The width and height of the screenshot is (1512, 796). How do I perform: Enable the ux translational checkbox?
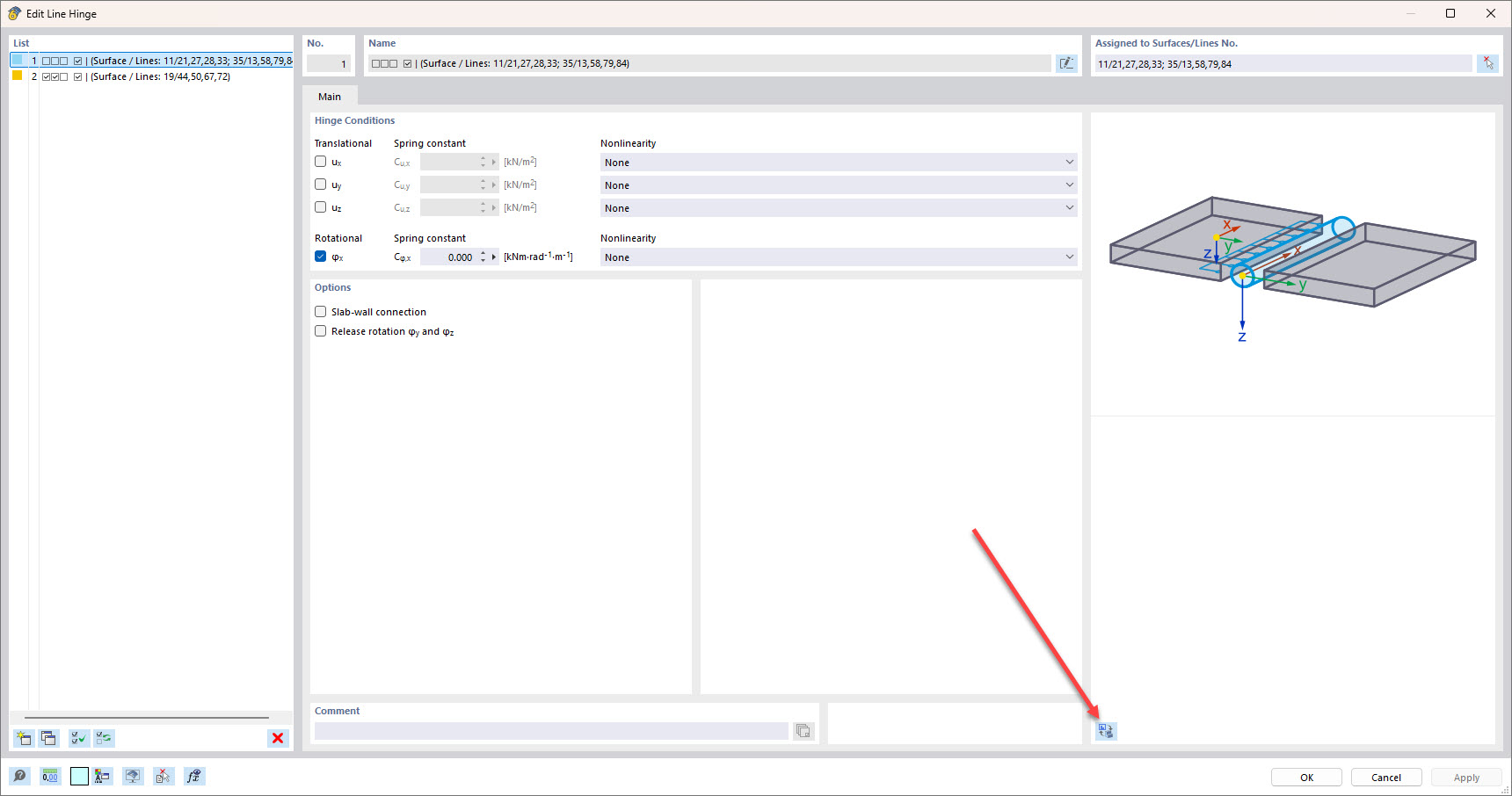321,162
